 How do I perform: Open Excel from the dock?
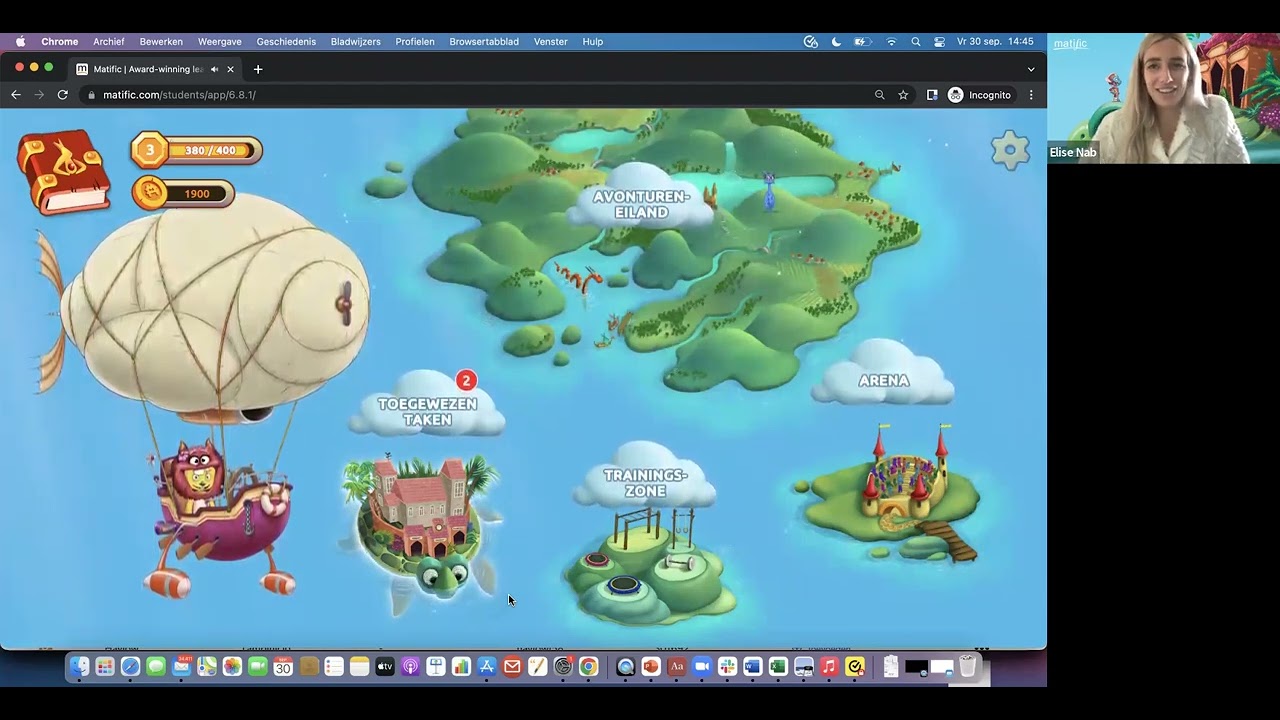tap(778, 667)
